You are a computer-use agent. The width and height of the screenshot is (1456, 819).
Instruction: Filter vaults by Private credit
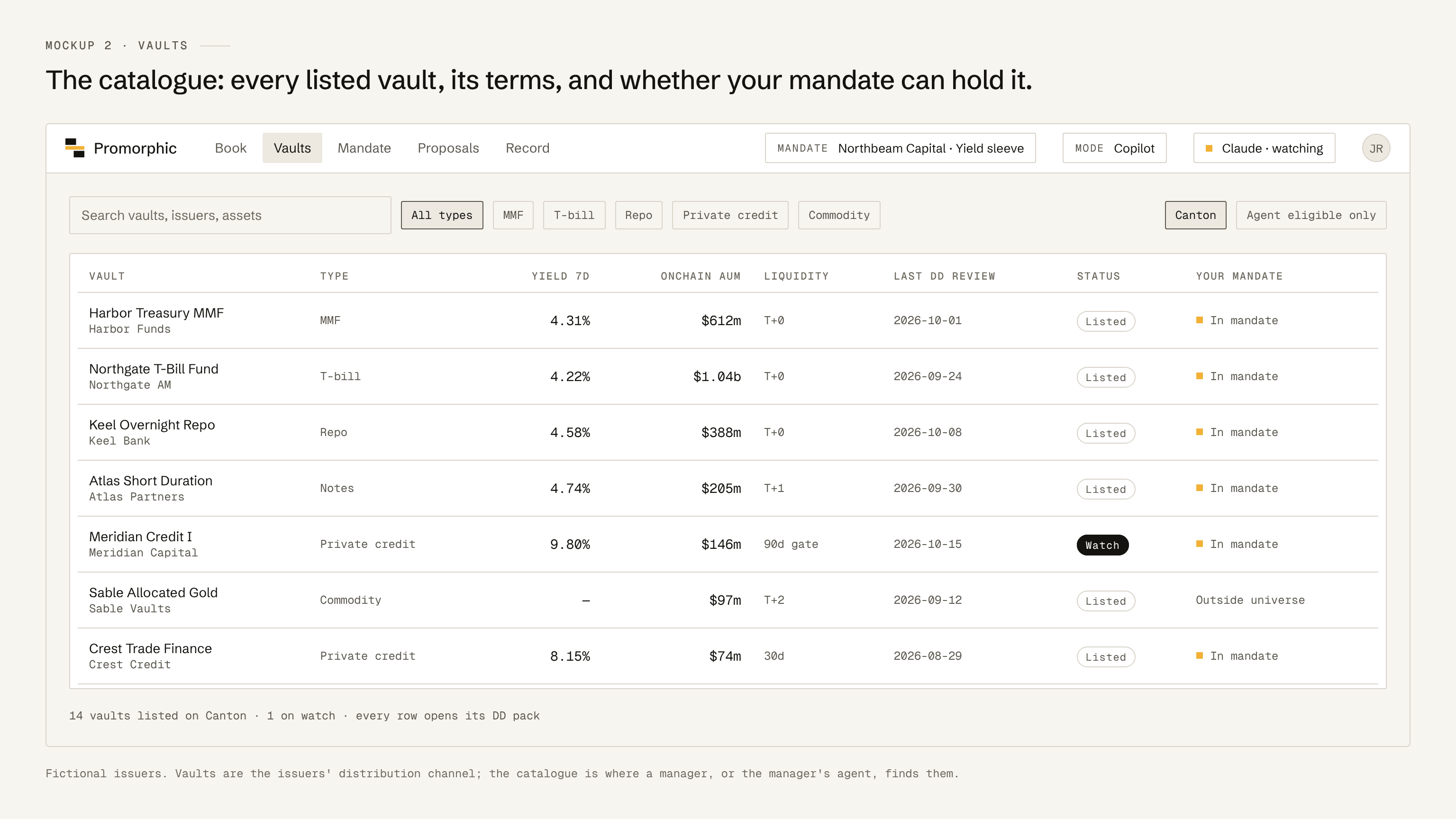tap(730, 215)
